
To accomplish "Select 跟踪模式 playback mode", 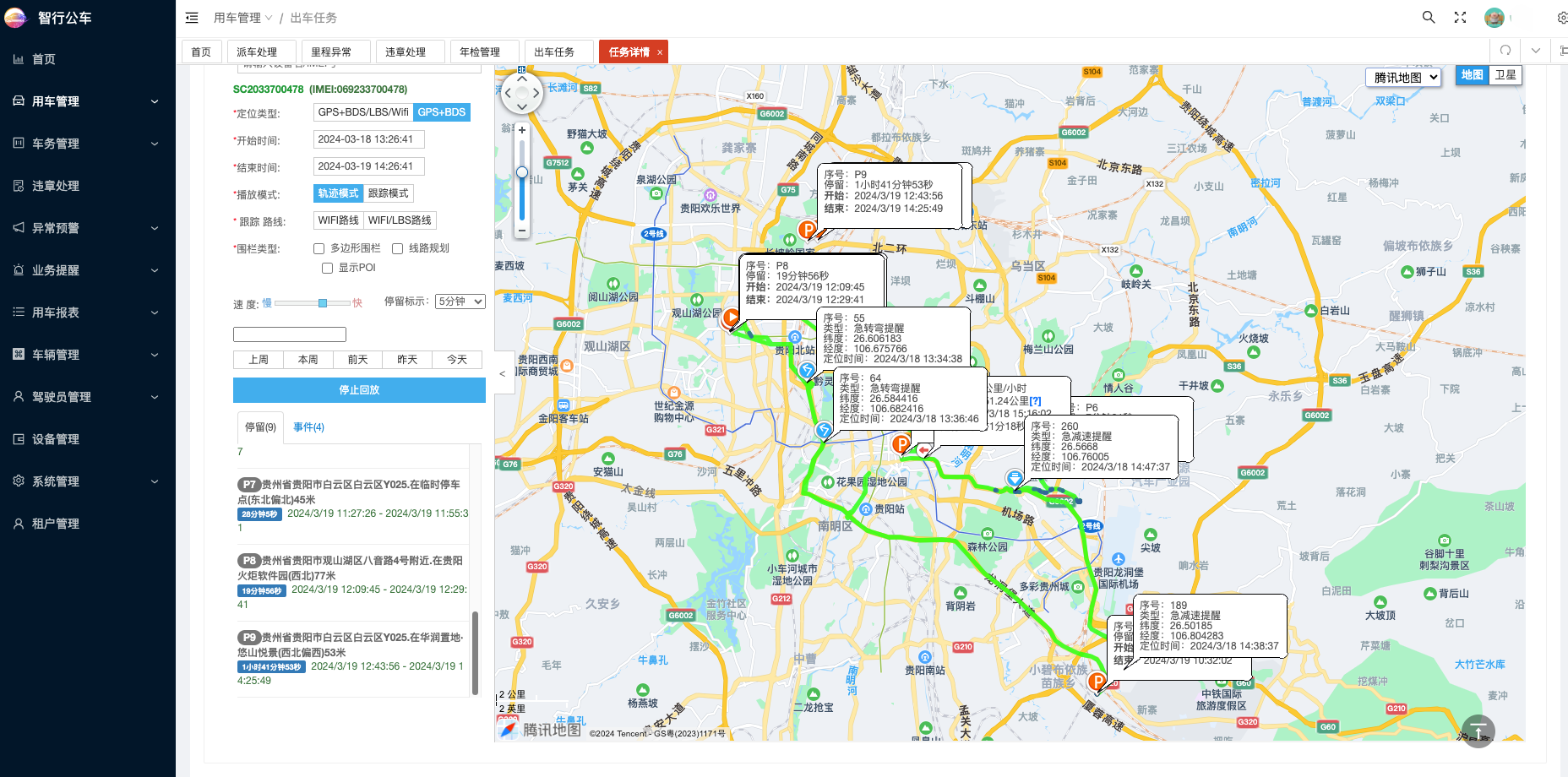I will pos(389,193).
